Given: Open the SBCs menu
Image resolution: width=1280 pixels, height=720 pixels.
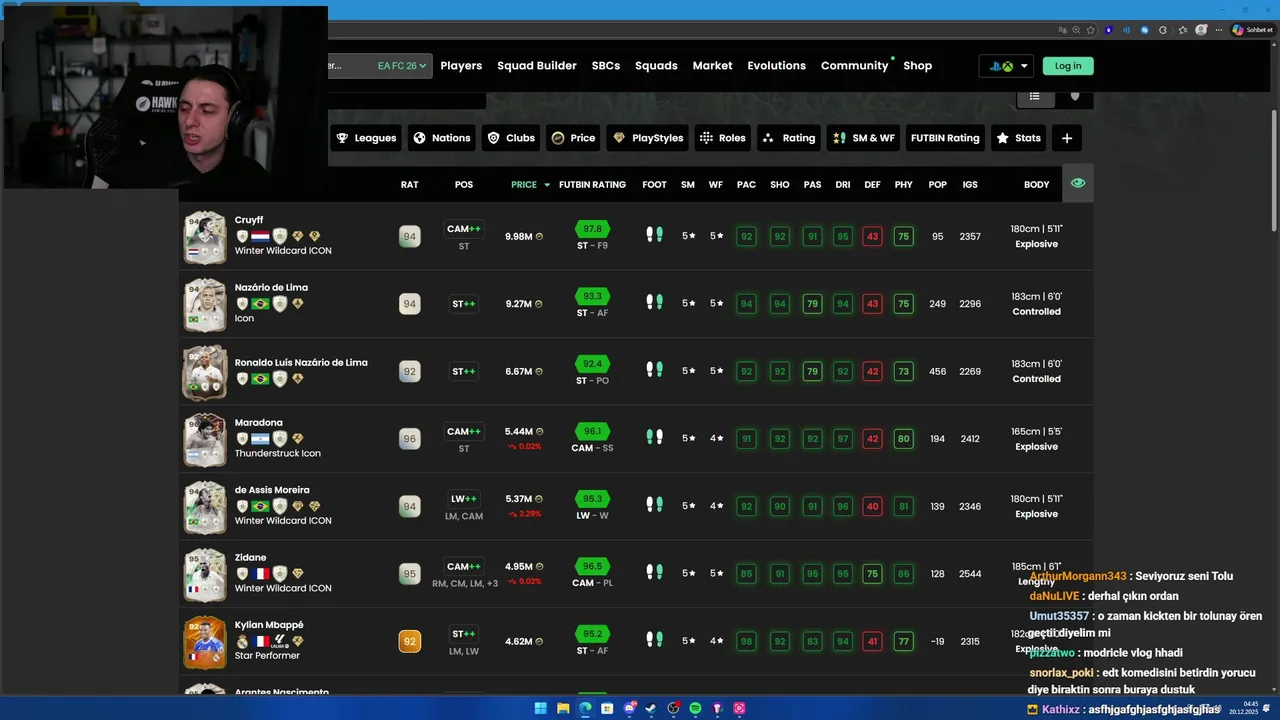Looking at the screenshot, I should [x=606, y=66].
